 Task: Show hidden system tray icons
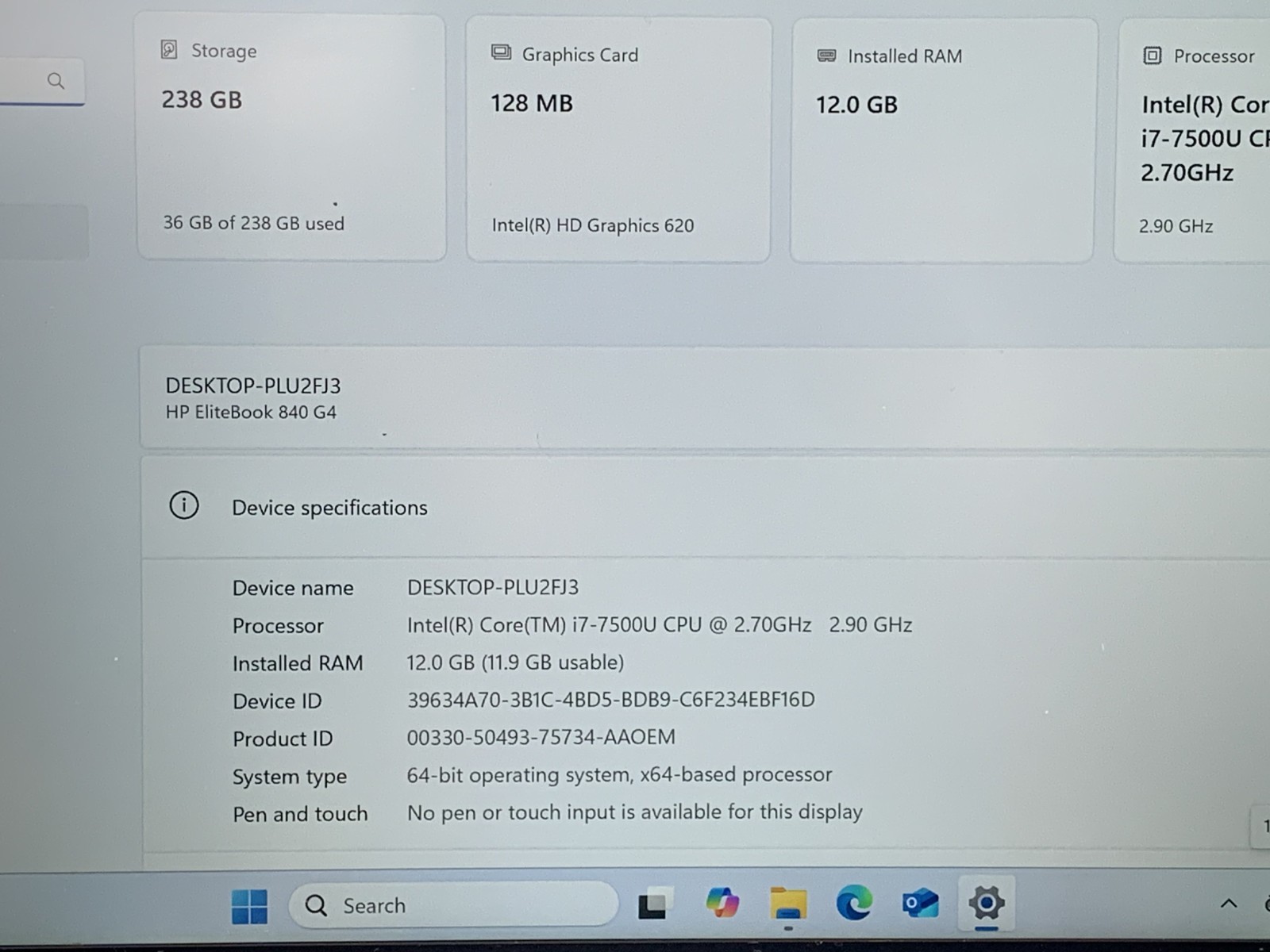click(1228, 904)
